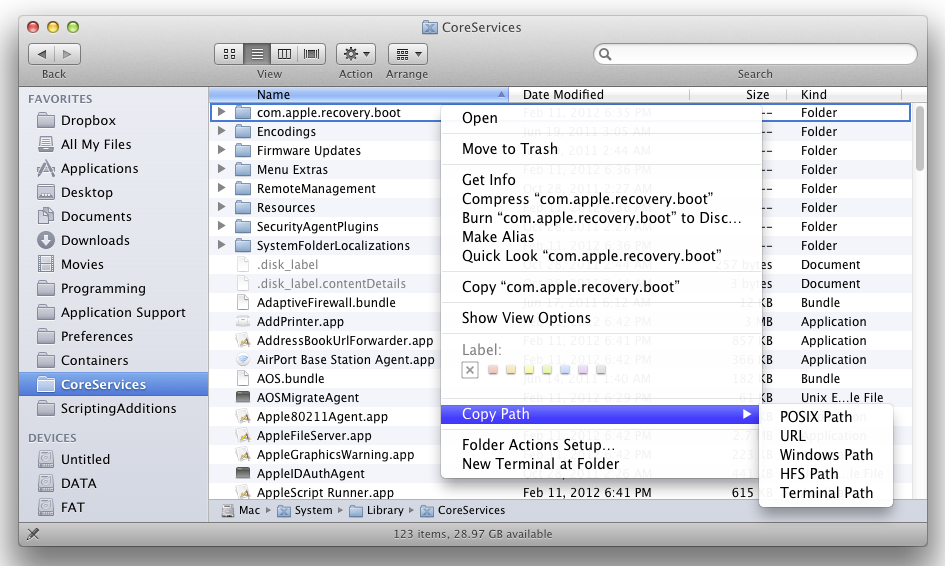Expand the SystemFolderLocalizations folder
Viewport: 945px width, 566px height.
pyautogui.click(x=221, y=245)
